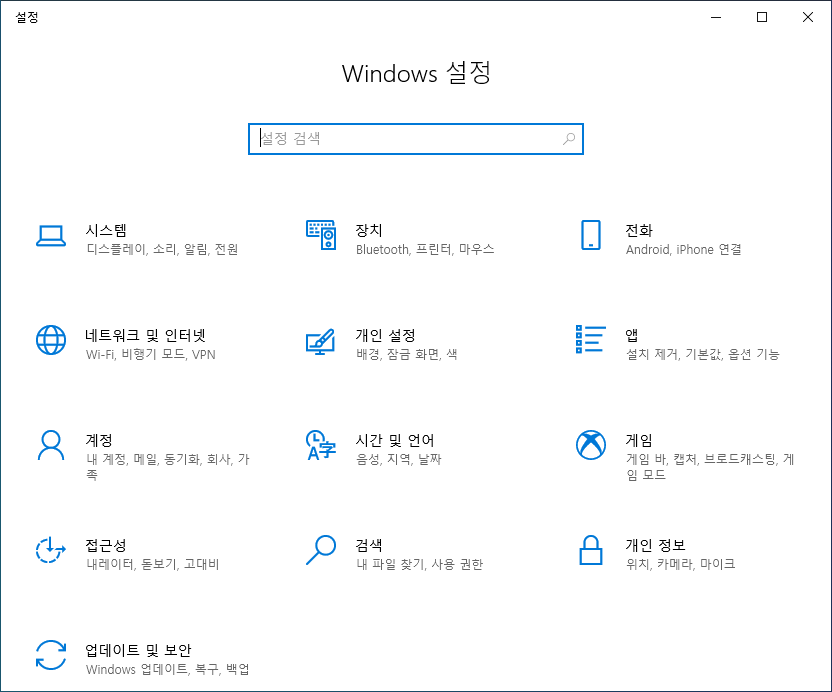Image resolution: width=832 pixels, height=692 pixels.
Task: Close the 설정 window
Action: pos(808,17)
